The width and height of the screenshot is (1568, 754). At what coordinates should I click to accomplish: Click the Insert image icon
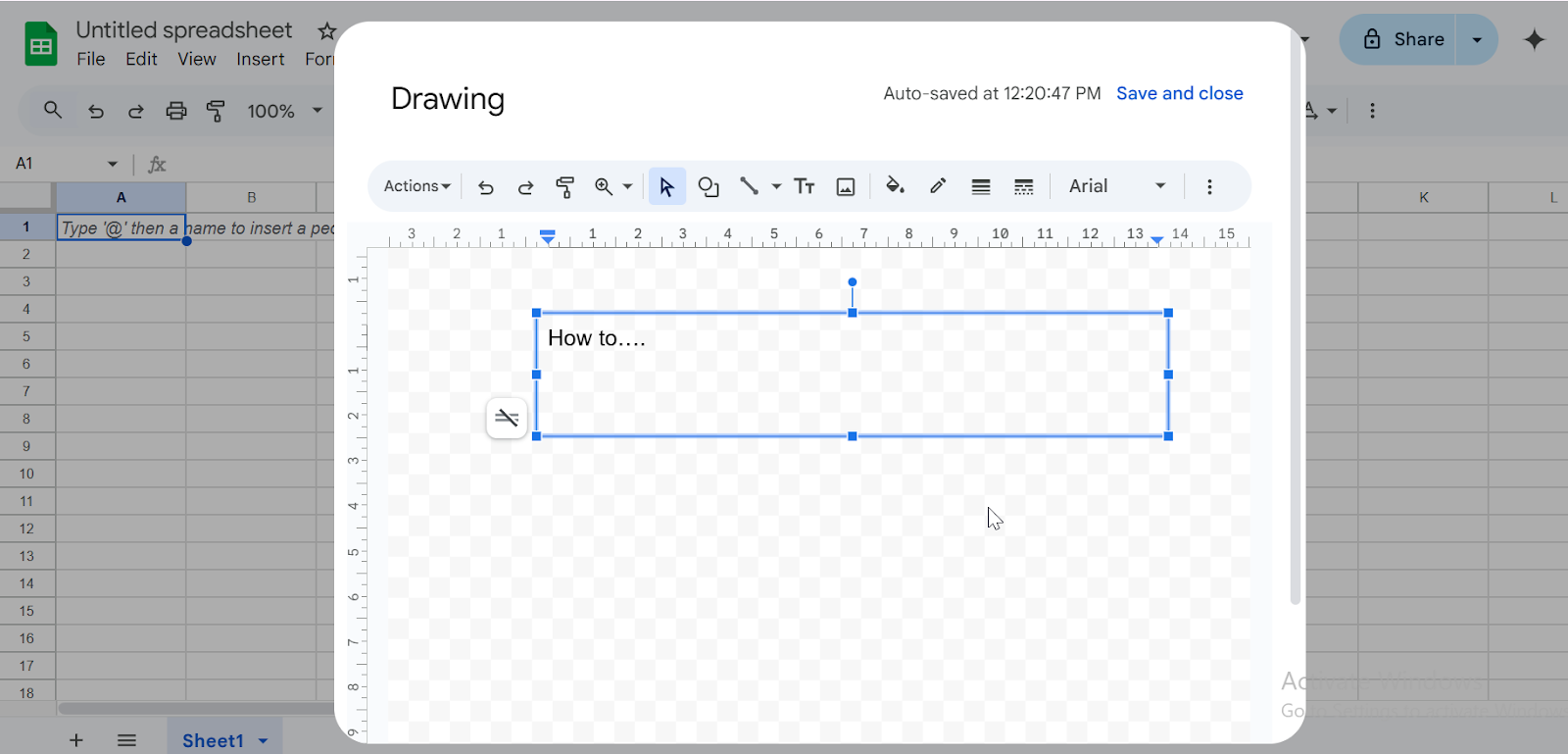[x=846, y=186]
